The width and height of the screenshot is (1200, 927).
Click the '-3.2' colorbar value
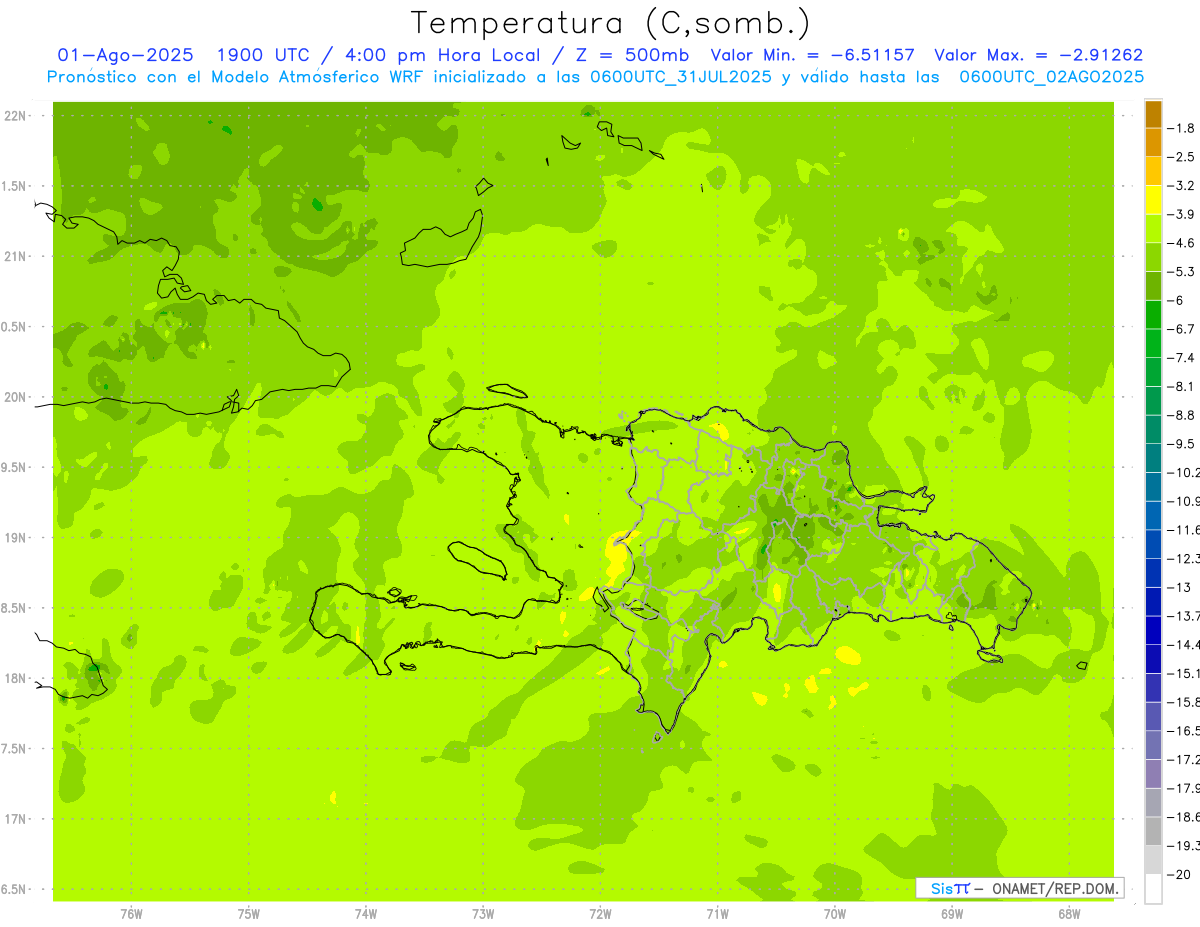1181,186
